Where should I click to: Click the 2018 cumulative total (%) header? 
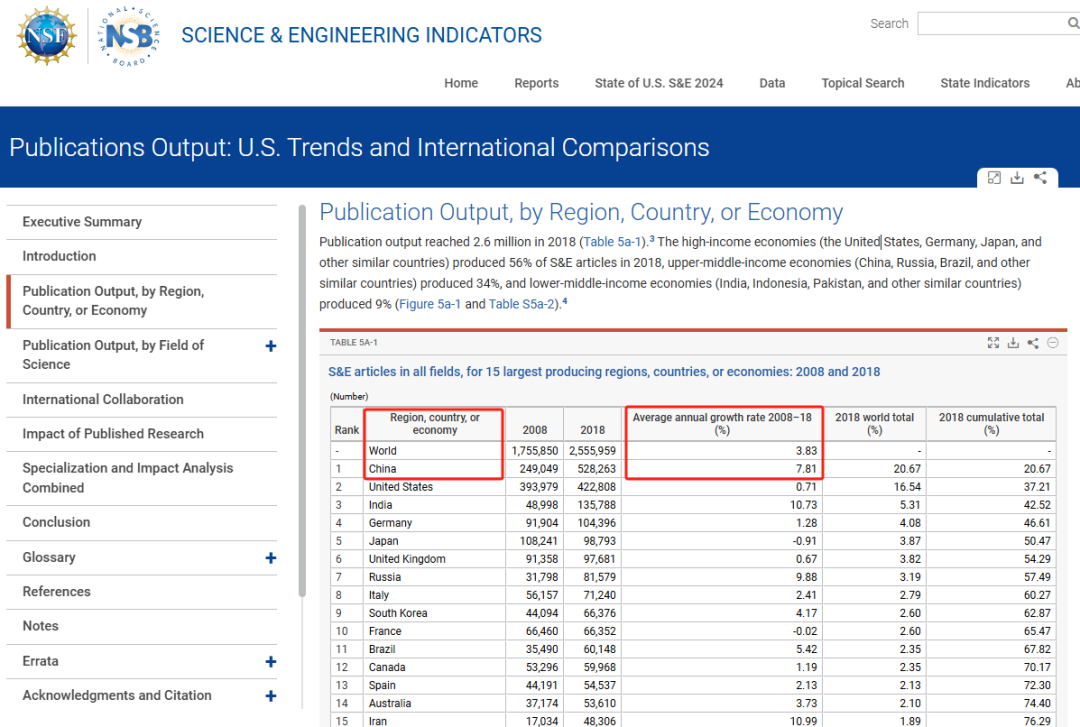coord(991,424)
